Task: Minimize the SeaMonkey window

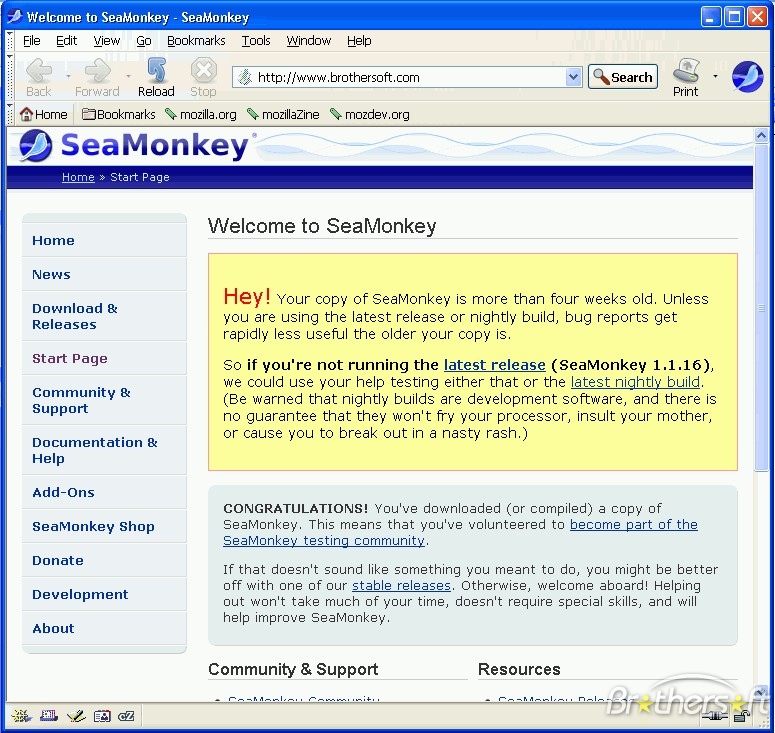Action: [x=710, y=17]
